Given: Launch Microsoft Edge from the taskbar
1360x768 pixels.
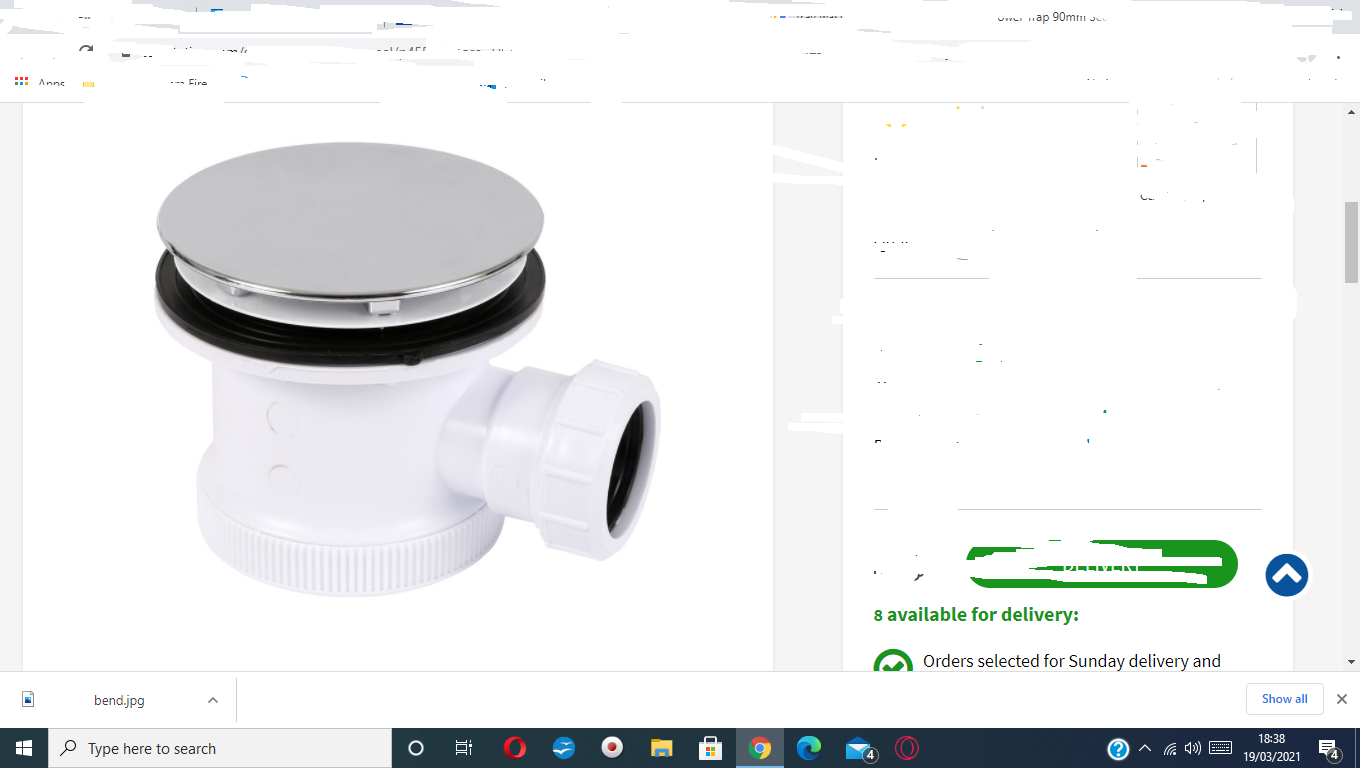Looking at the screenshot, I should coord(808,748).
